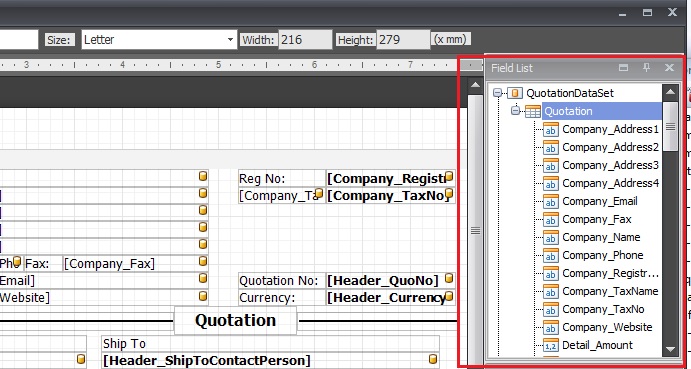The height and width of the screenshot is (369, 691).
Task: Select the [Header_Currency report field
Action: (x=390, y=298)
